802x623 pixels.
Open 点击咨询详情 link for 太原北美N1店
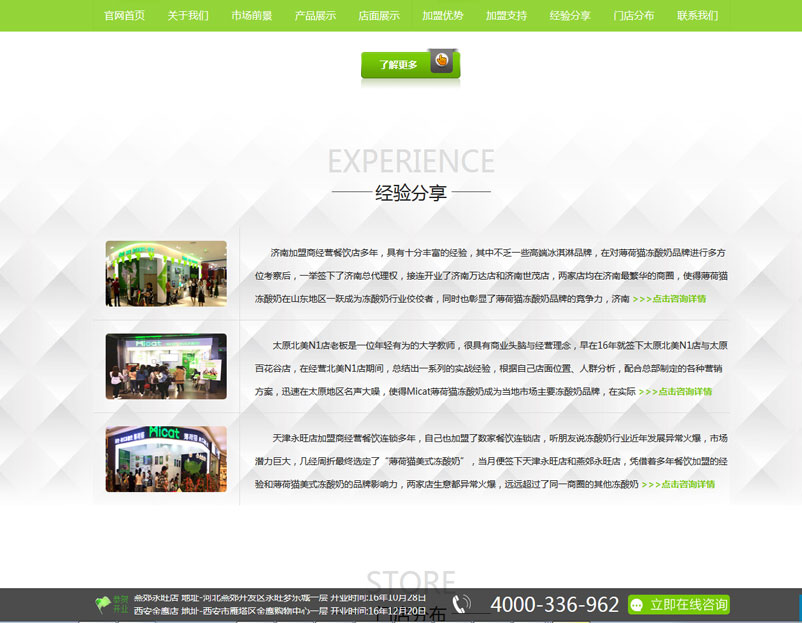[x=675, y=392]
